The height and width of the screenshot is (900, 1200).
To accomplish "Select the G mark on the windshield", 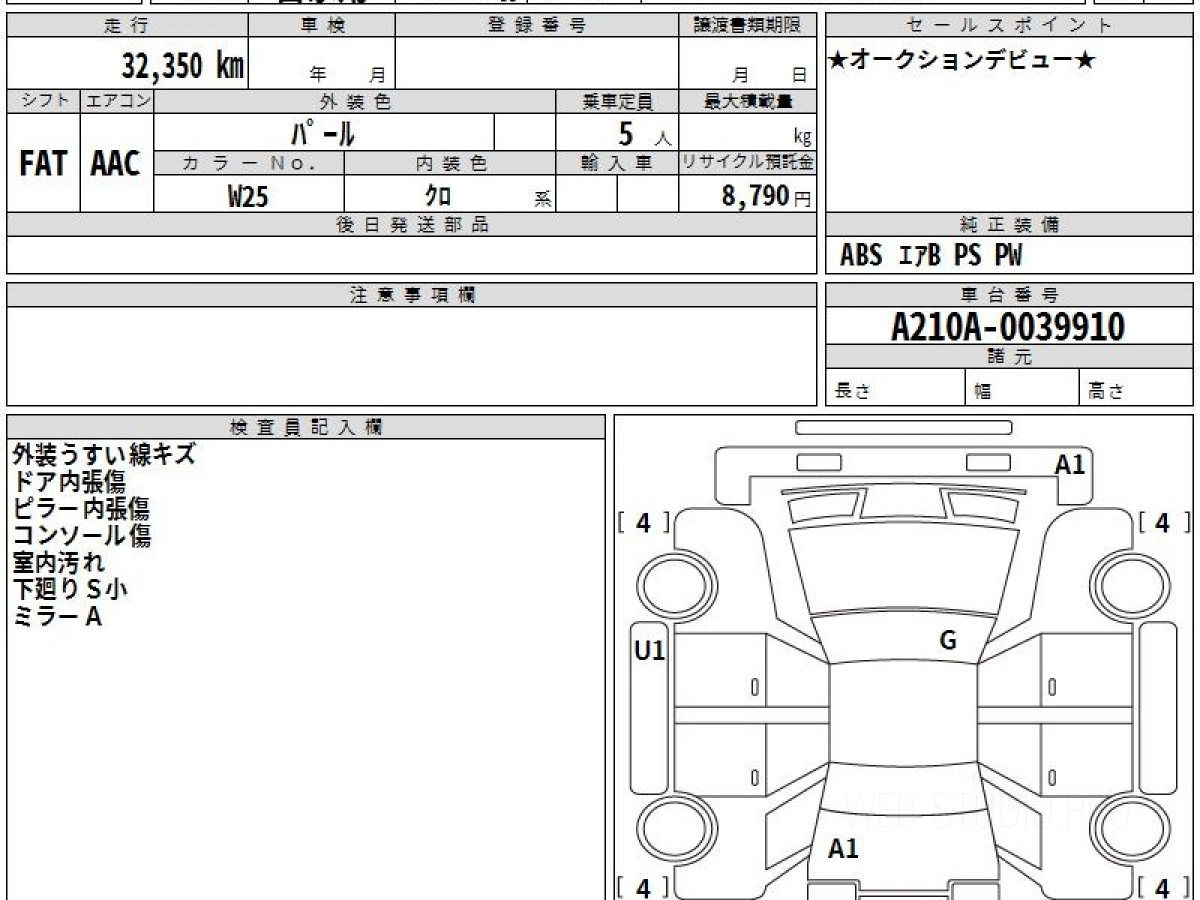I will tap(948, 641).
